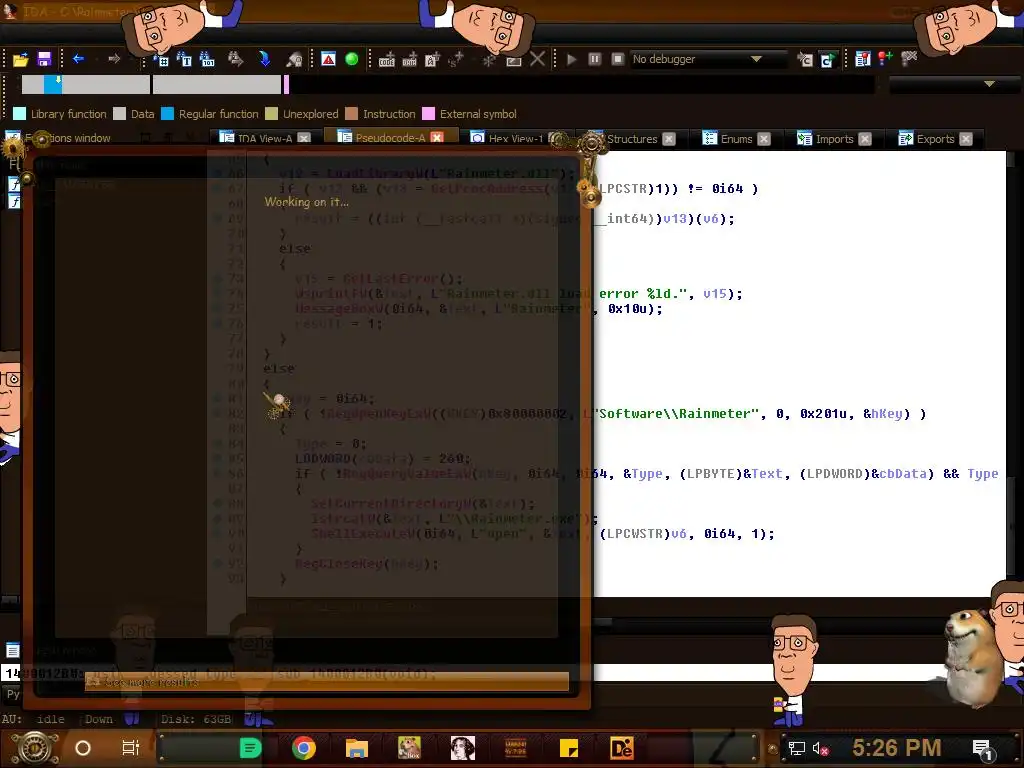Screen dimensions: 1024x768
Task: Open the notification center icon
Action: point(984,749)
